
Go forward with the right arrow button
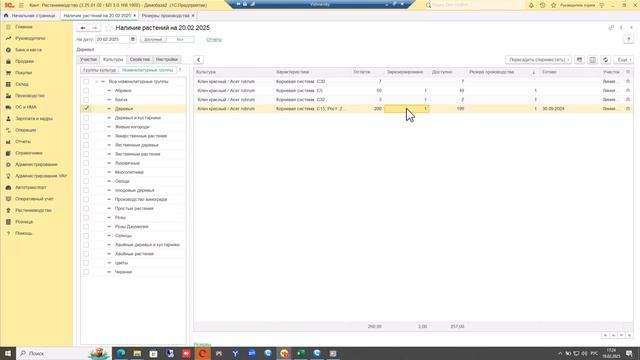[x=95, y=28]
